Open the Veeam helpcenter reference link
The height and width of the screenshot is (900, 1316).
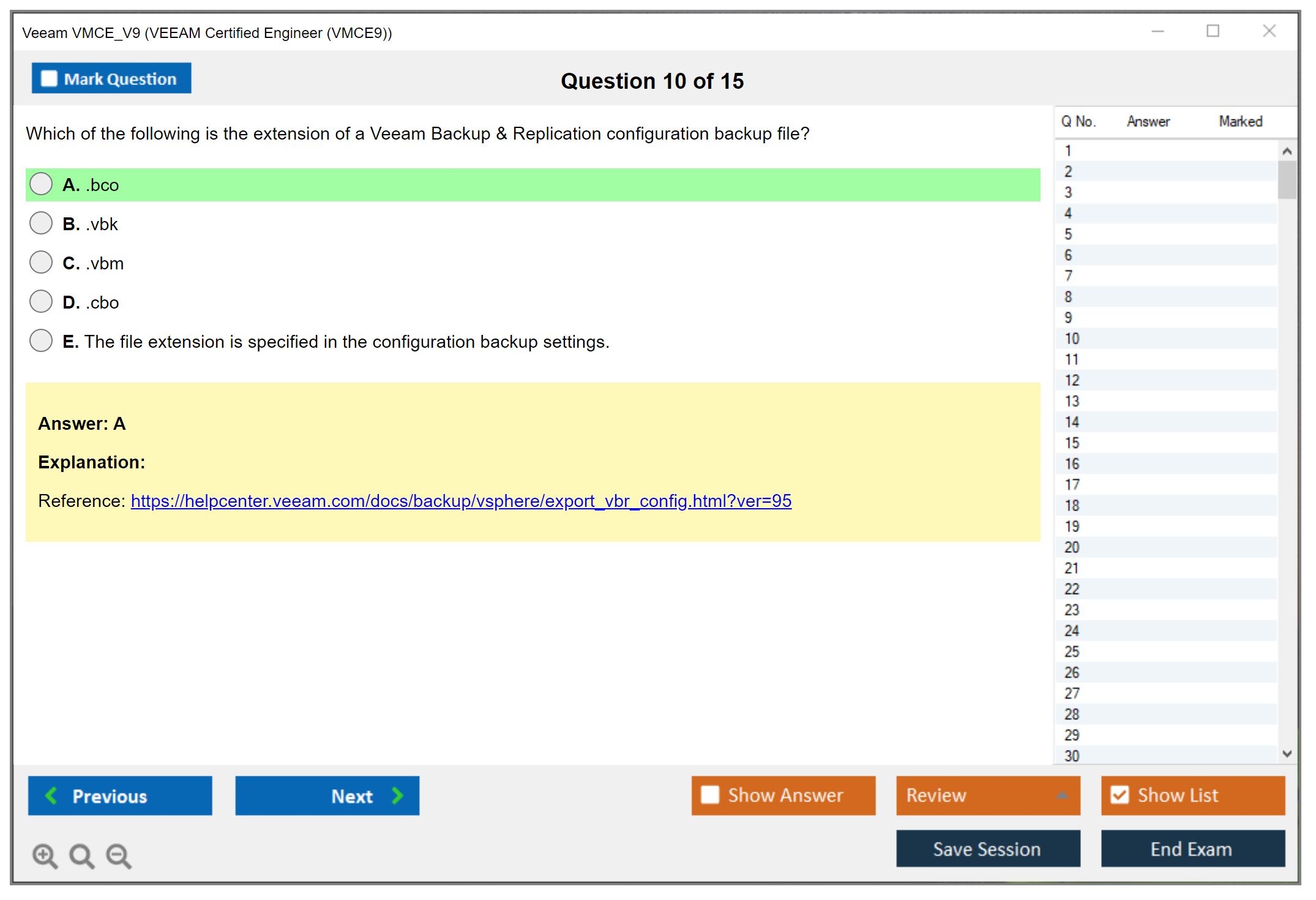tap(460, 501)
